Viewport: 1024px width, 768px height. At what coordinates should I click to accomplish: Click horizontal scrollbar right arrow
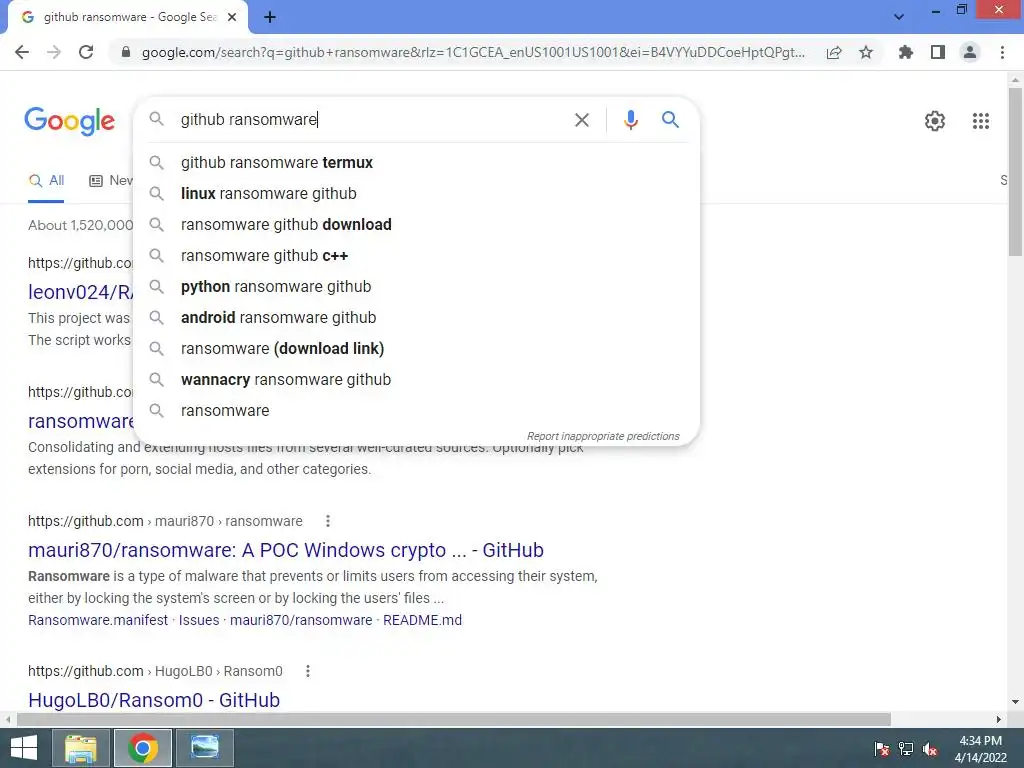(999, 719)
